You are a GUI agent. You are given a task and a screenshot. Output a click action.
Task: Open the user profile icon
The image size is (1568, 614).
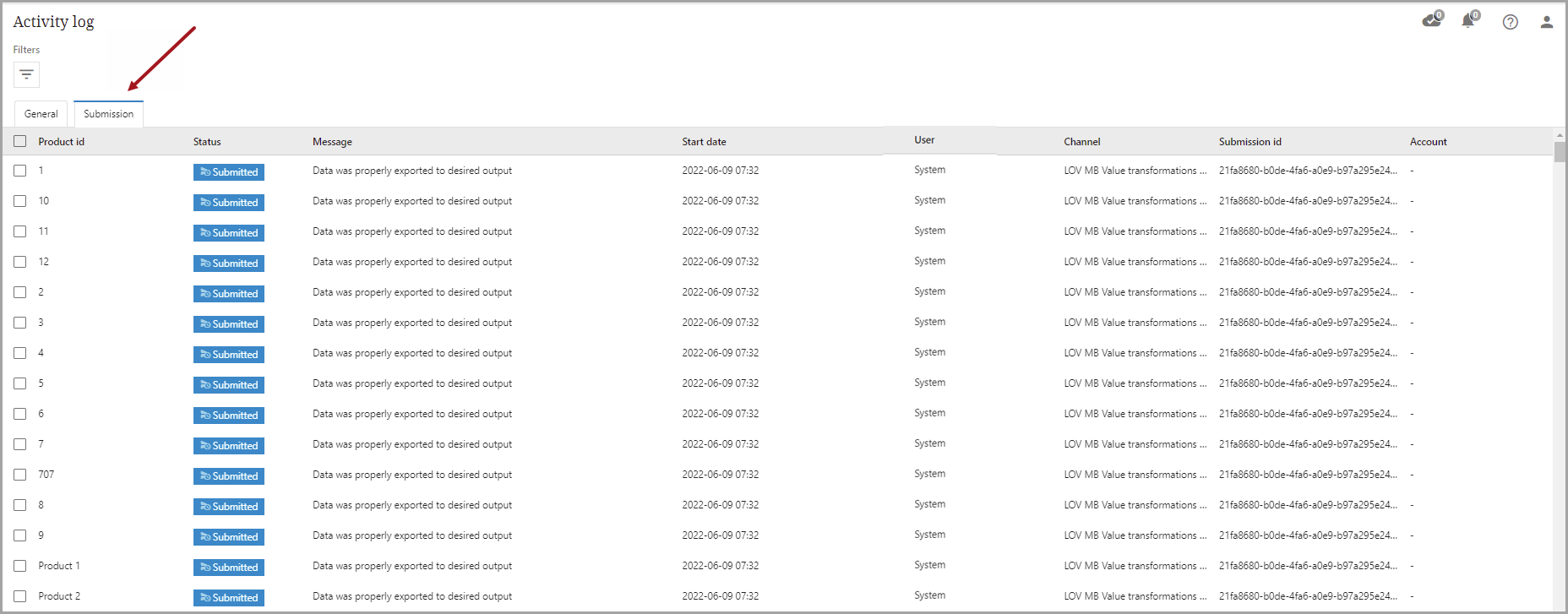click(1546, 22)
